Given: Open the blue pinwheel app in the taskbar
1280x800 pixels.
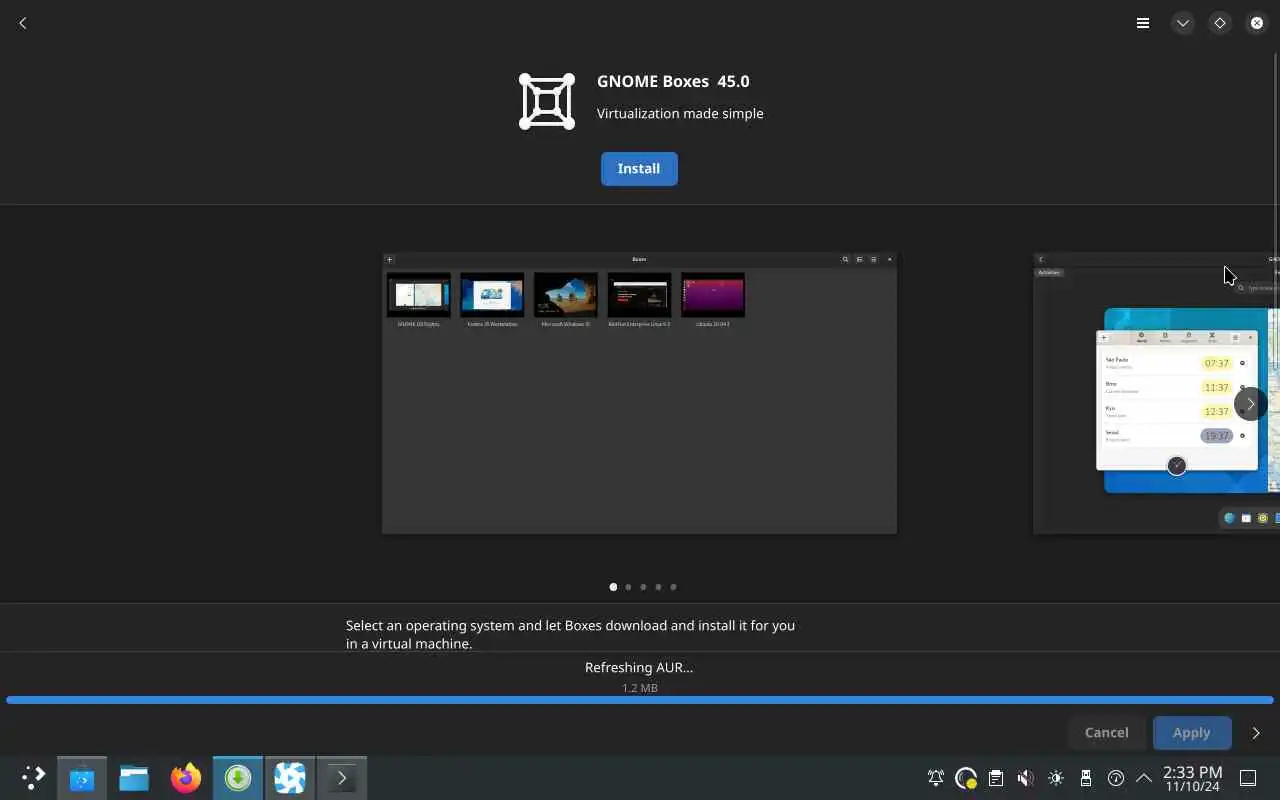Looking at the screenshot, I should [290, 777].
